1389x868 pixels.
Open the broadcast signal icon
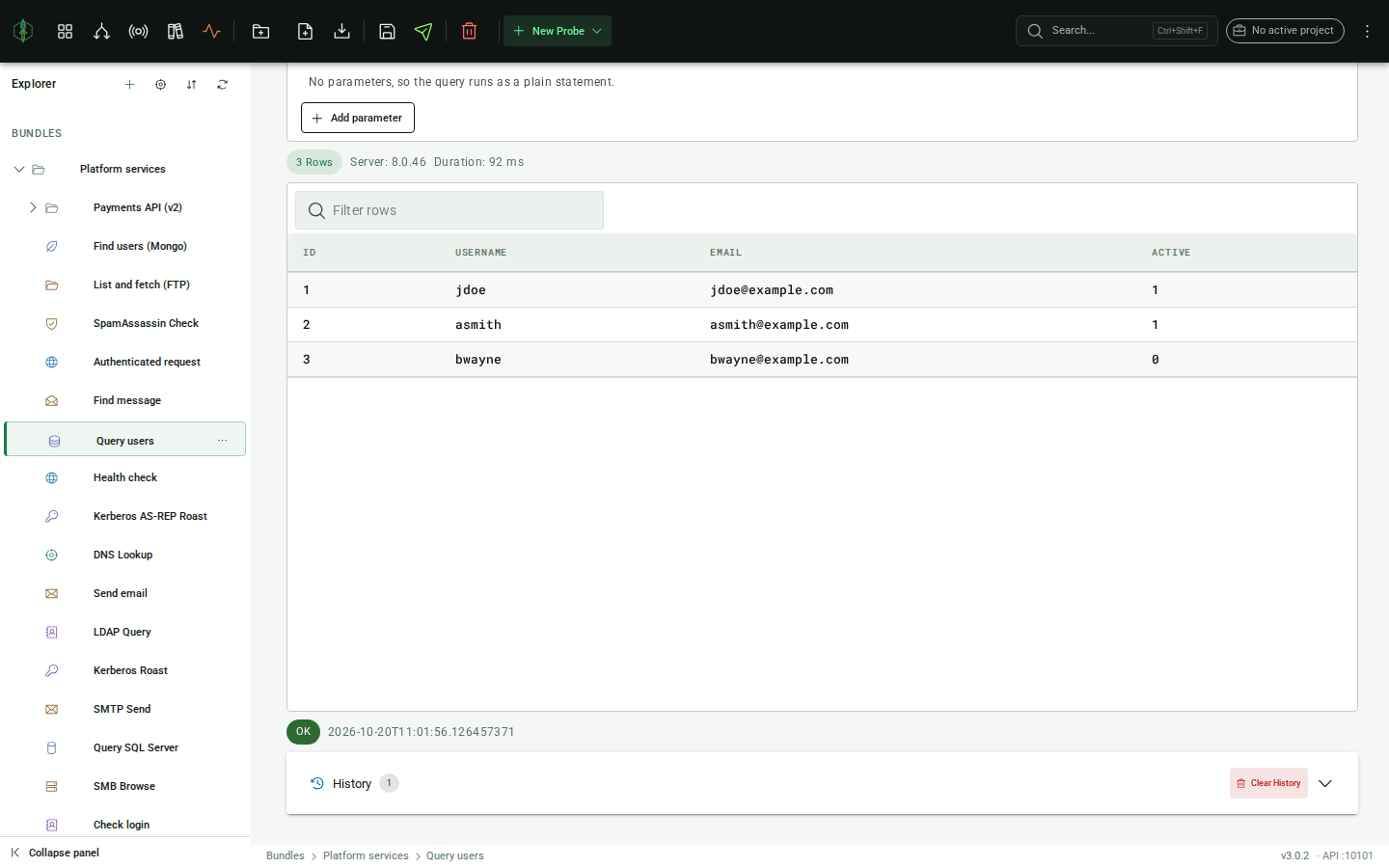[138, 31]
